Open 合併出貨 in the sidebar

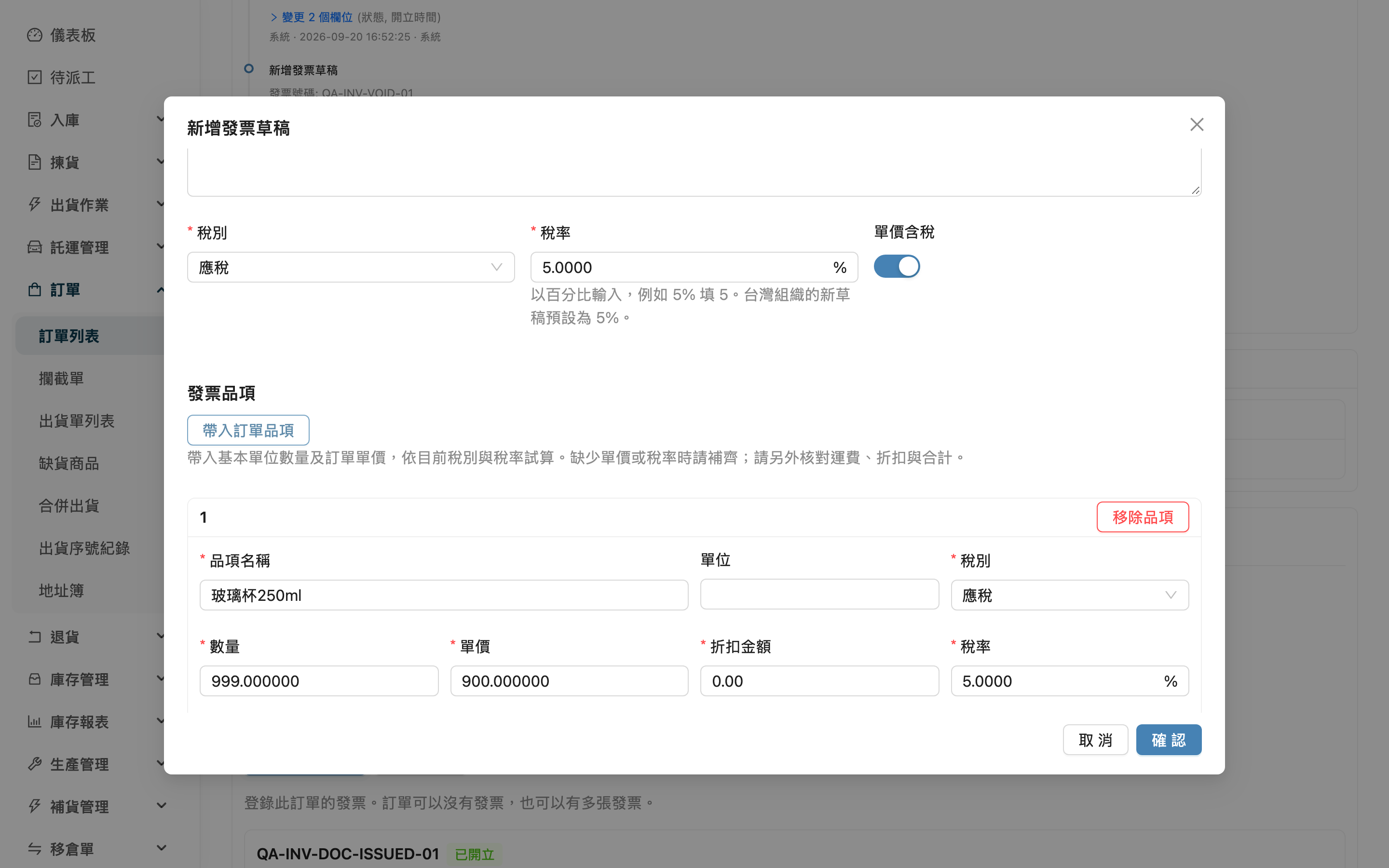tap(69, 506)
